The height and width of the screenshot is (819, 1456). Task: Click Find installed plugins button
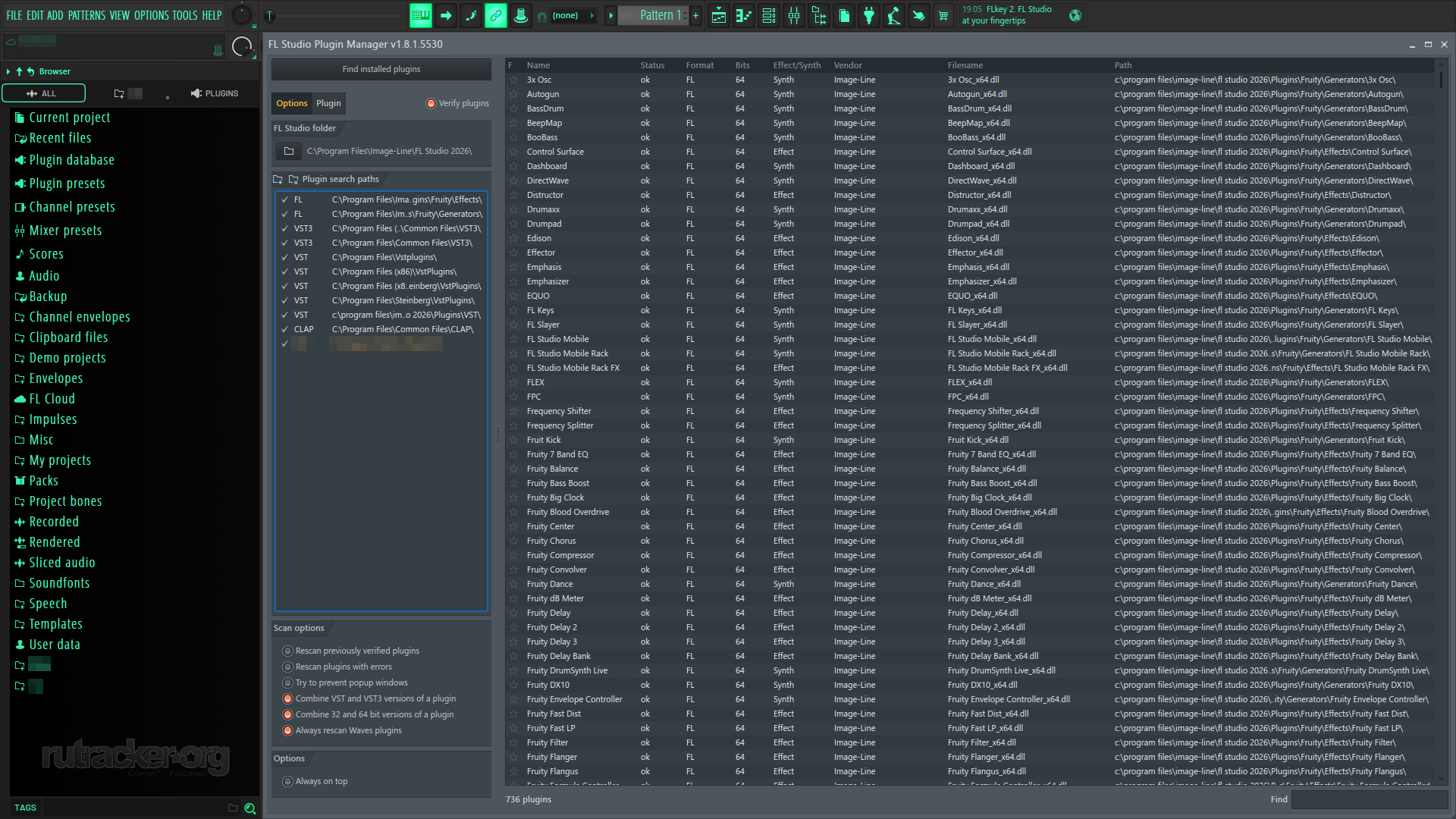381,69
